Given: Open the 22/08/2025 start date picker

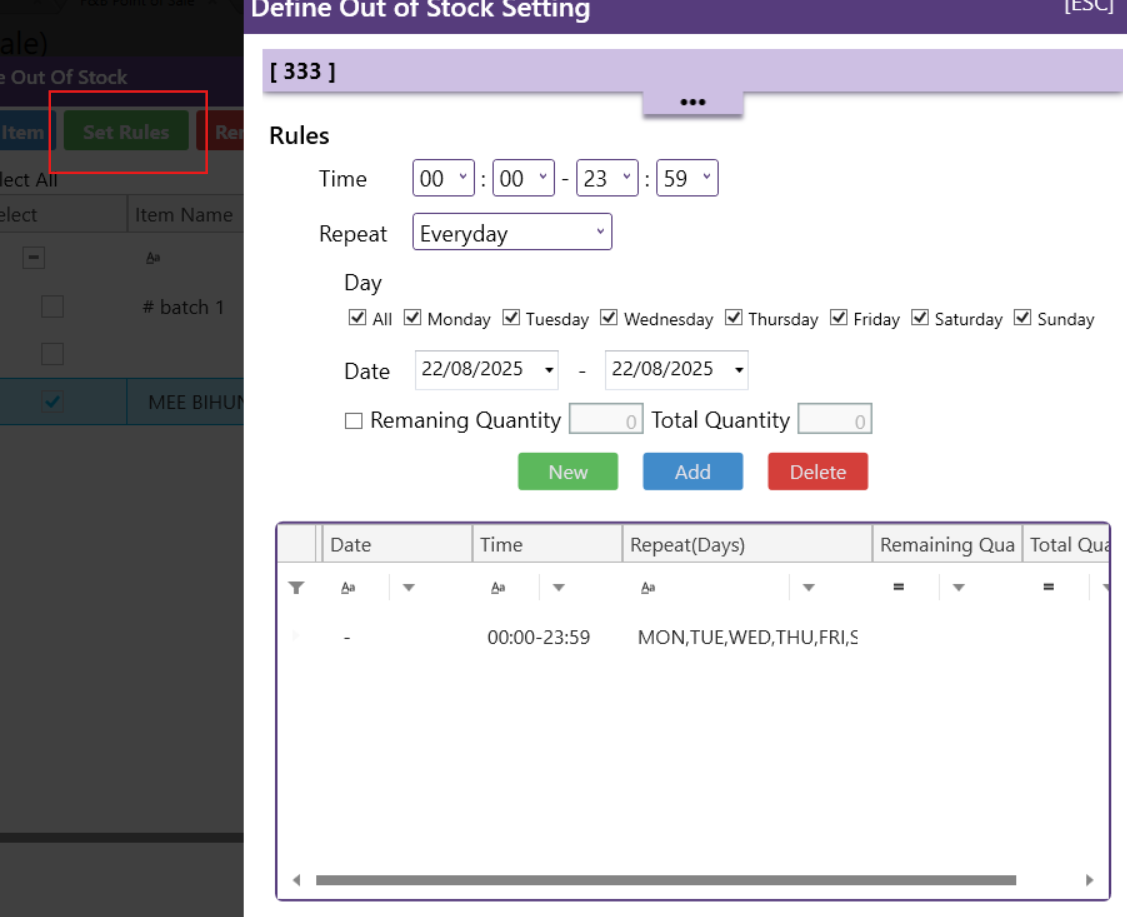Looking at the screenshot, I should [x=548, y=370].
